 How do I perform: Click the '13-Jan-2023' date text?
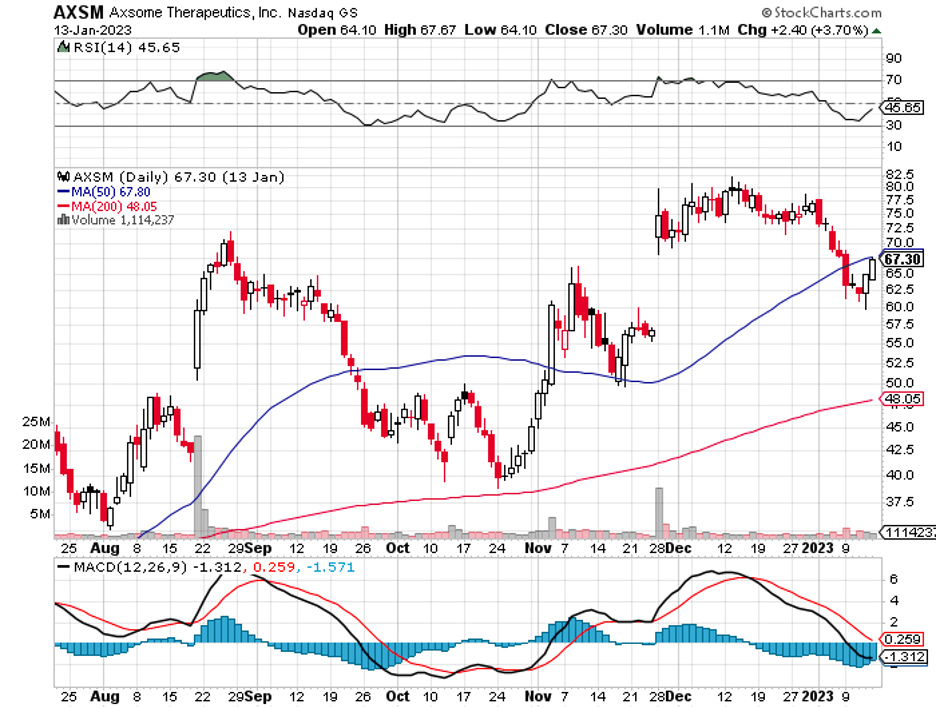tap(93, 30)
